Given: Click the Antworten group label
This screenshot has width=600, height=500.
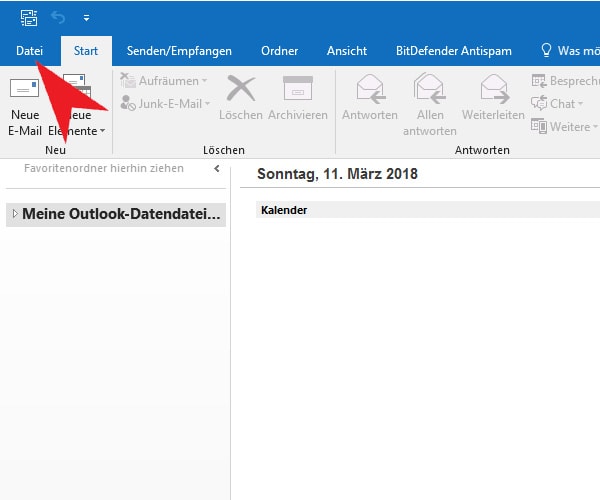Looking at the screenshot, I should (x=482, y=150).
